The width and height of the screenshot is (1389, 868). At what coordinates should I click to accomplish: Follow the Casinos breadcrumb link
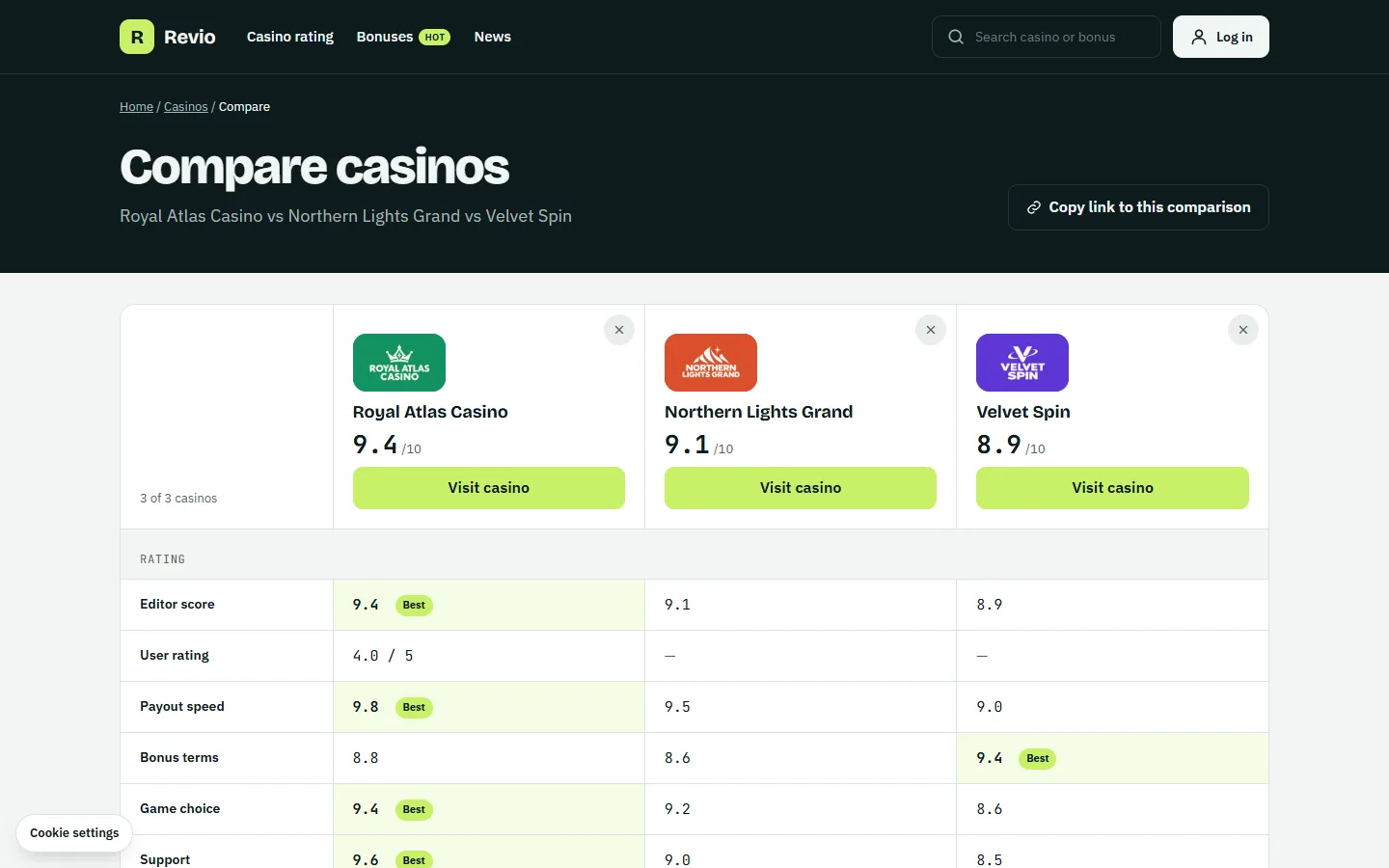point(186,107)
